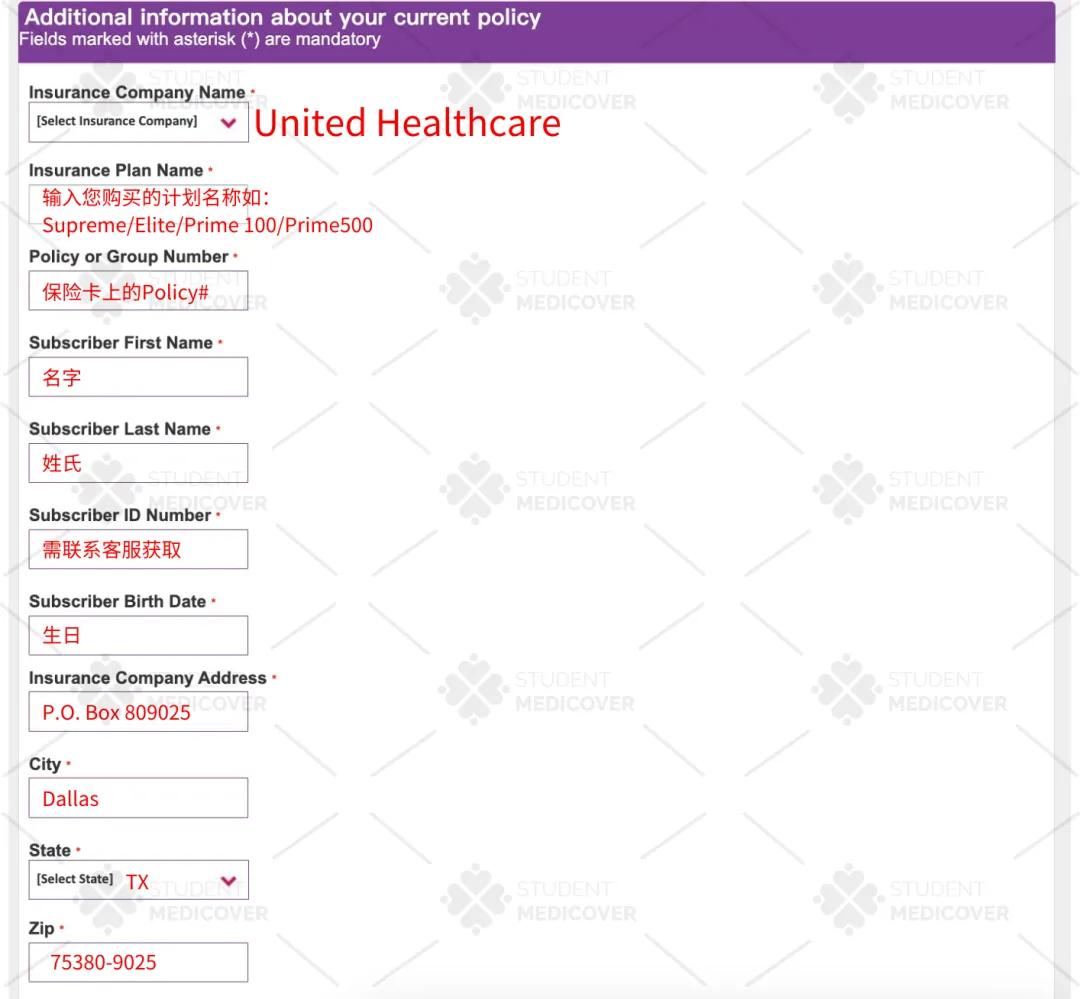The height and width of the screenshot is (999, 1080).
Task: Focus the Subscriber First Name field
Action: tap(138, 377)
